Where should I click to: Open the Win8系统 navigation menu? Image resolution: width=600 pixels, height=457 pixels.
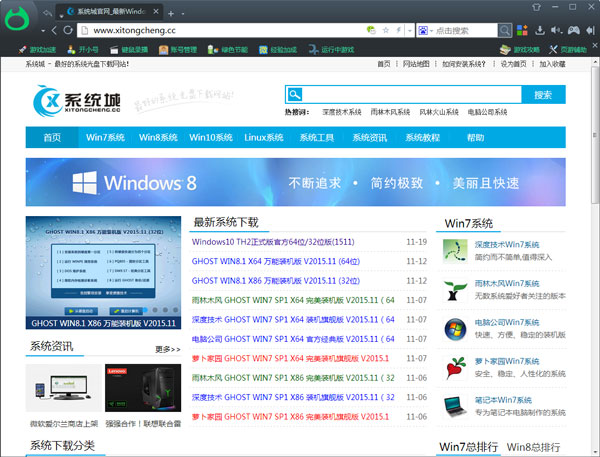point(158,137)
